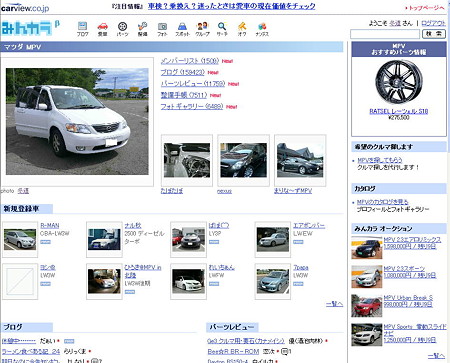This screenshot has height=363, width=450.
Task: Click the carview.co.jp logo
Action: pos(25,8)
